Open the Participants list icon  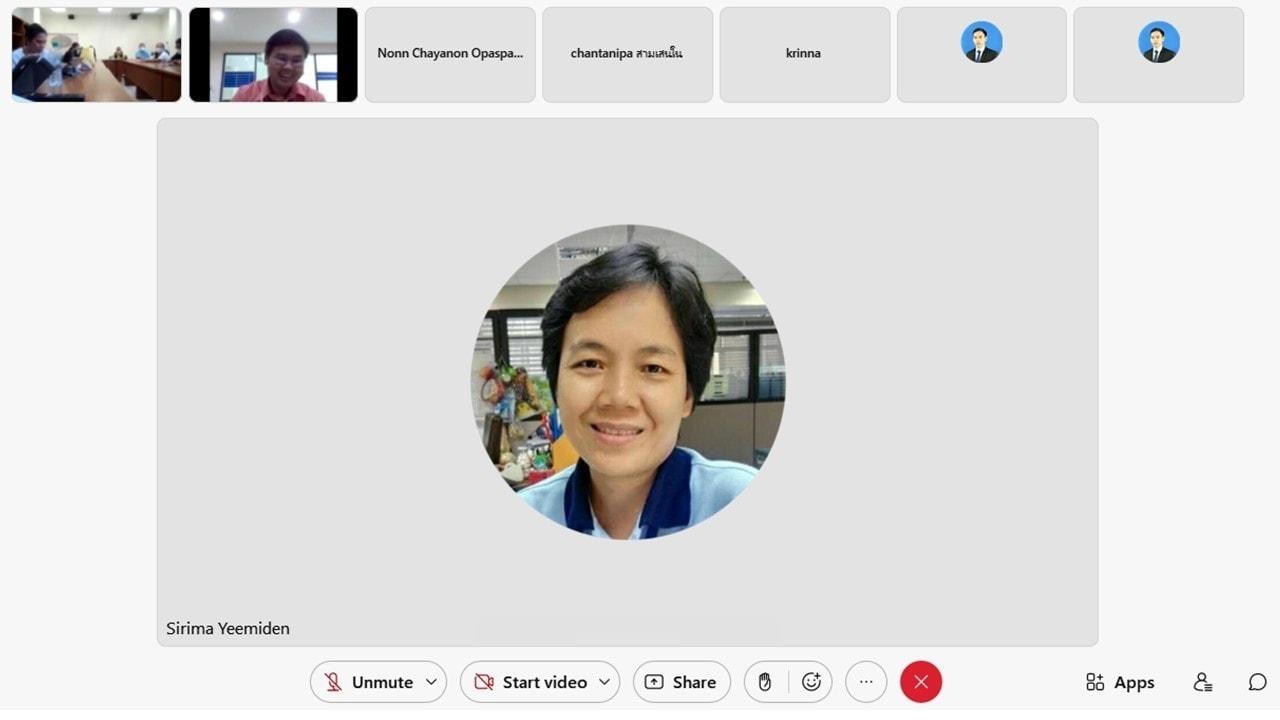point(1203,682)
